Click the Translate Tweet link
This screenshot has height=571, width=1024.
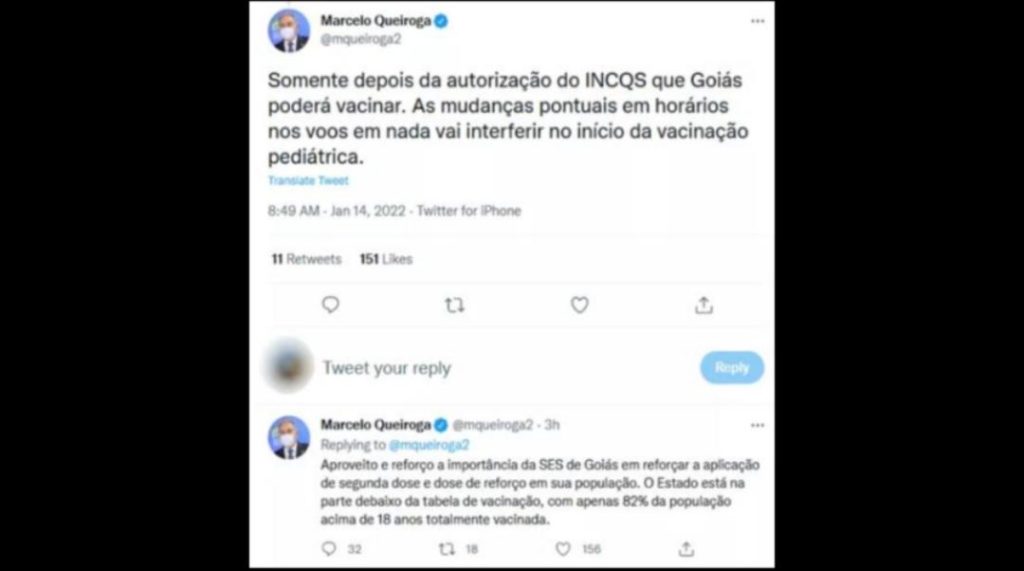[x=308, y=180]
